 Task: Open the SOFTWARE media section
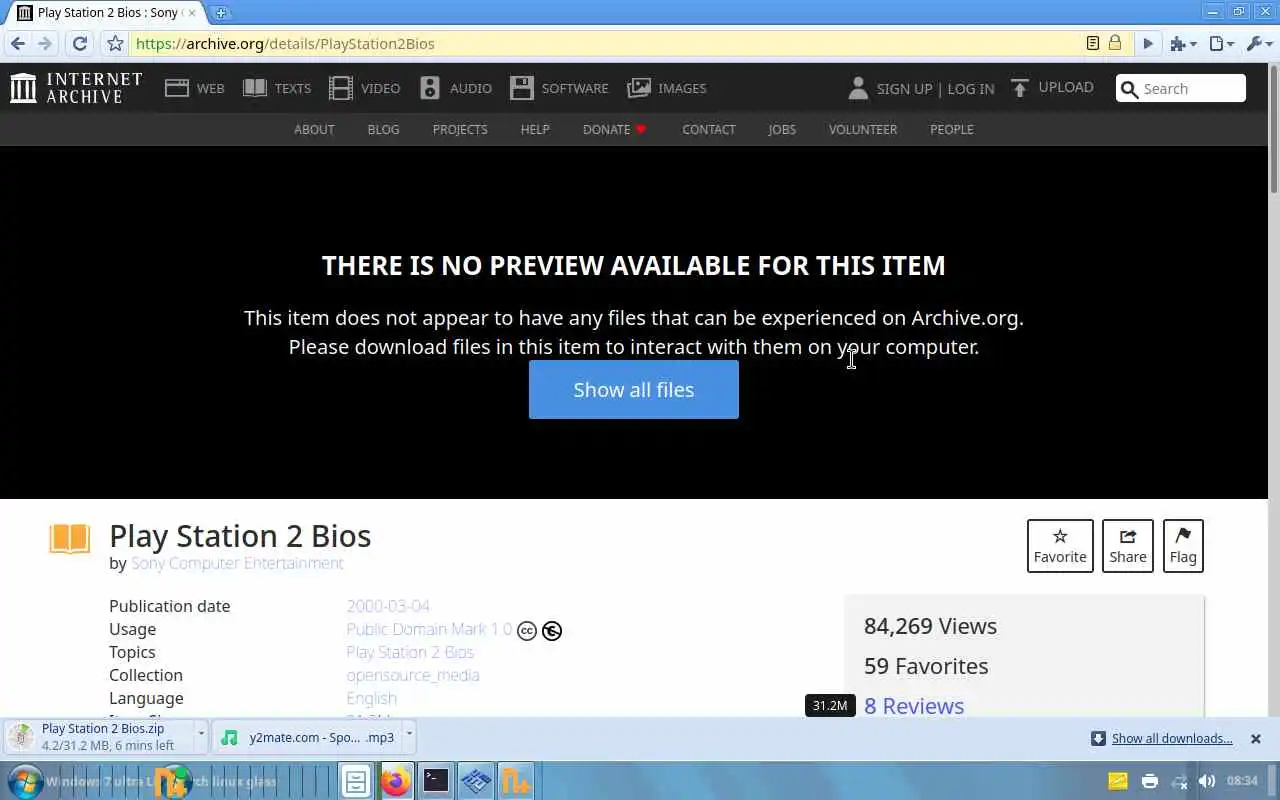click(x=558, y=88)
